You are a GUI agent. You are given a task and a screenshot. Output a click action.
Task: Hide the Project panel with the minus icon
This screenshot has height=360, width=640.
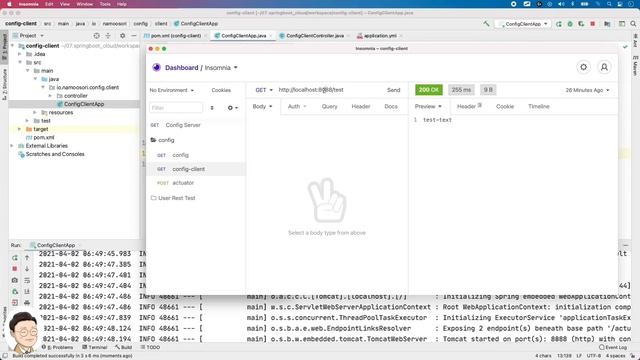[133, 36]
